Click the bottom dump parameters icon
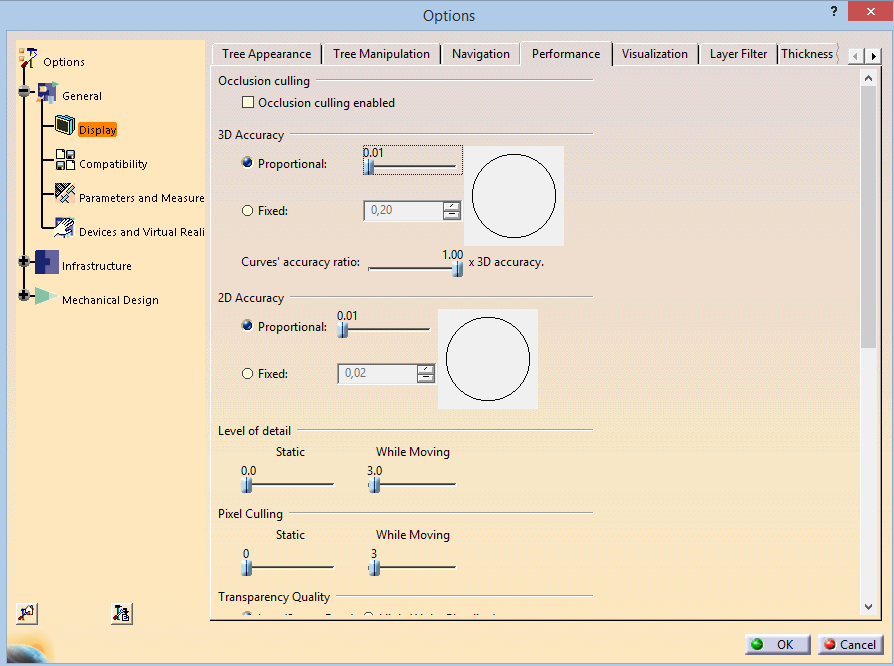This screenshot has height=666, width=894. (121, 614)
